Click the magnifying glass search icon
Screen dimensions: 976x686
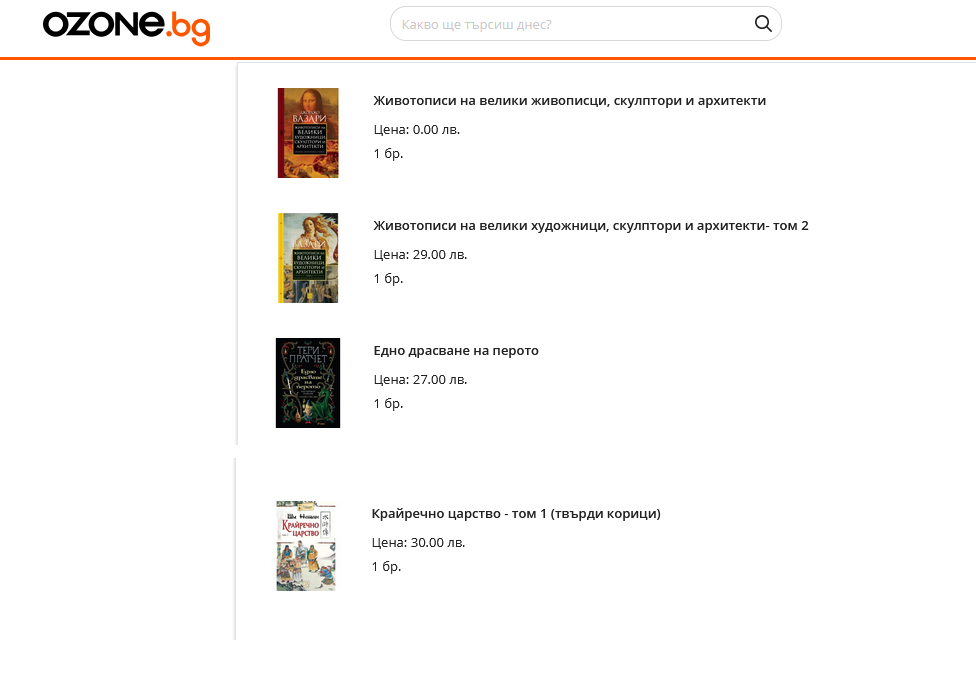coord(763,24)
